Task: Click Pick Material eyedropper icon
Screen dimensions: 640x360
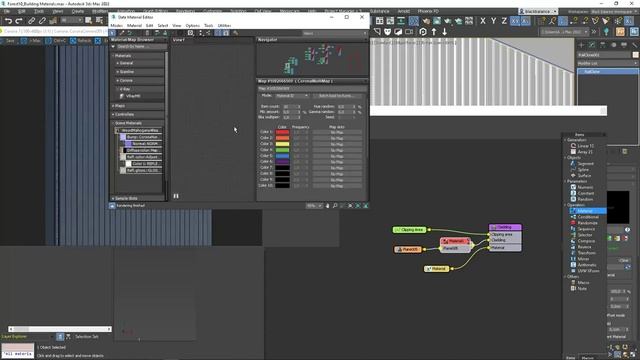Action: [122, 33]
